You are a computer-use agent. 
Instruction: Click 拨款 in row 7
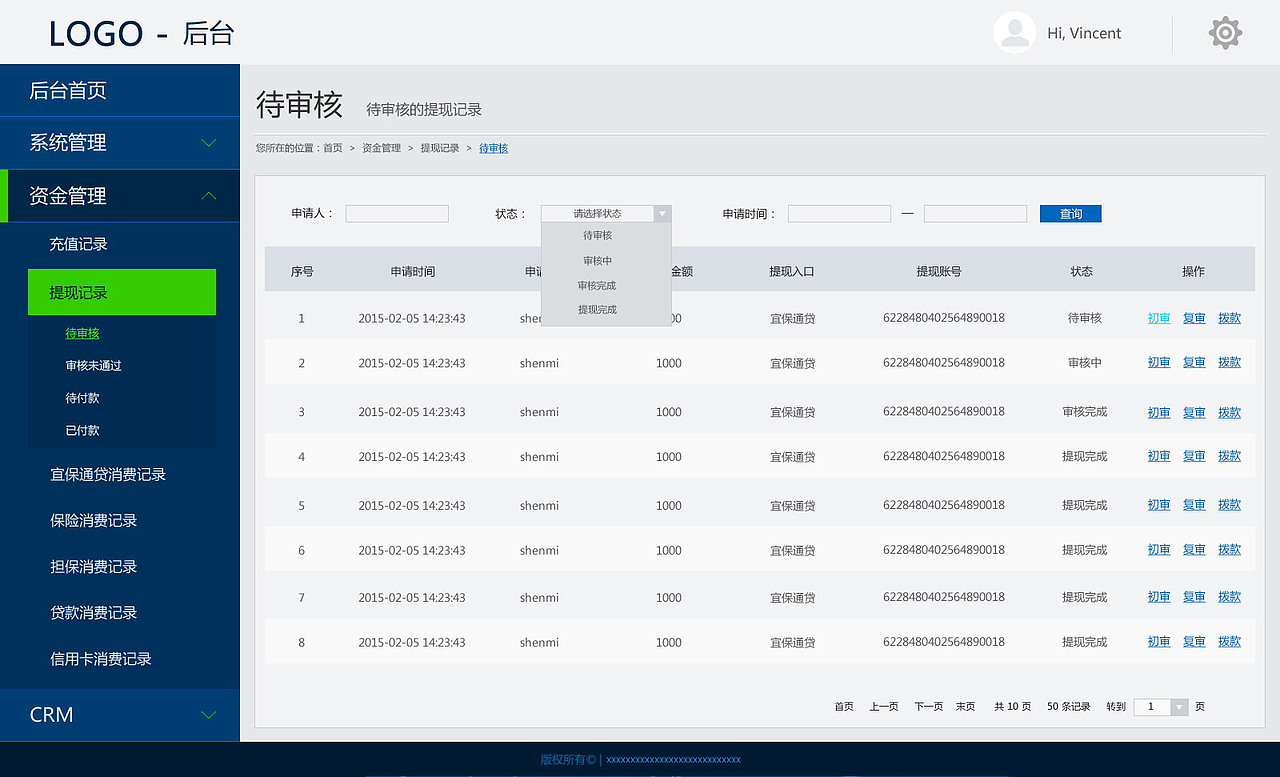pos(1229,597)
